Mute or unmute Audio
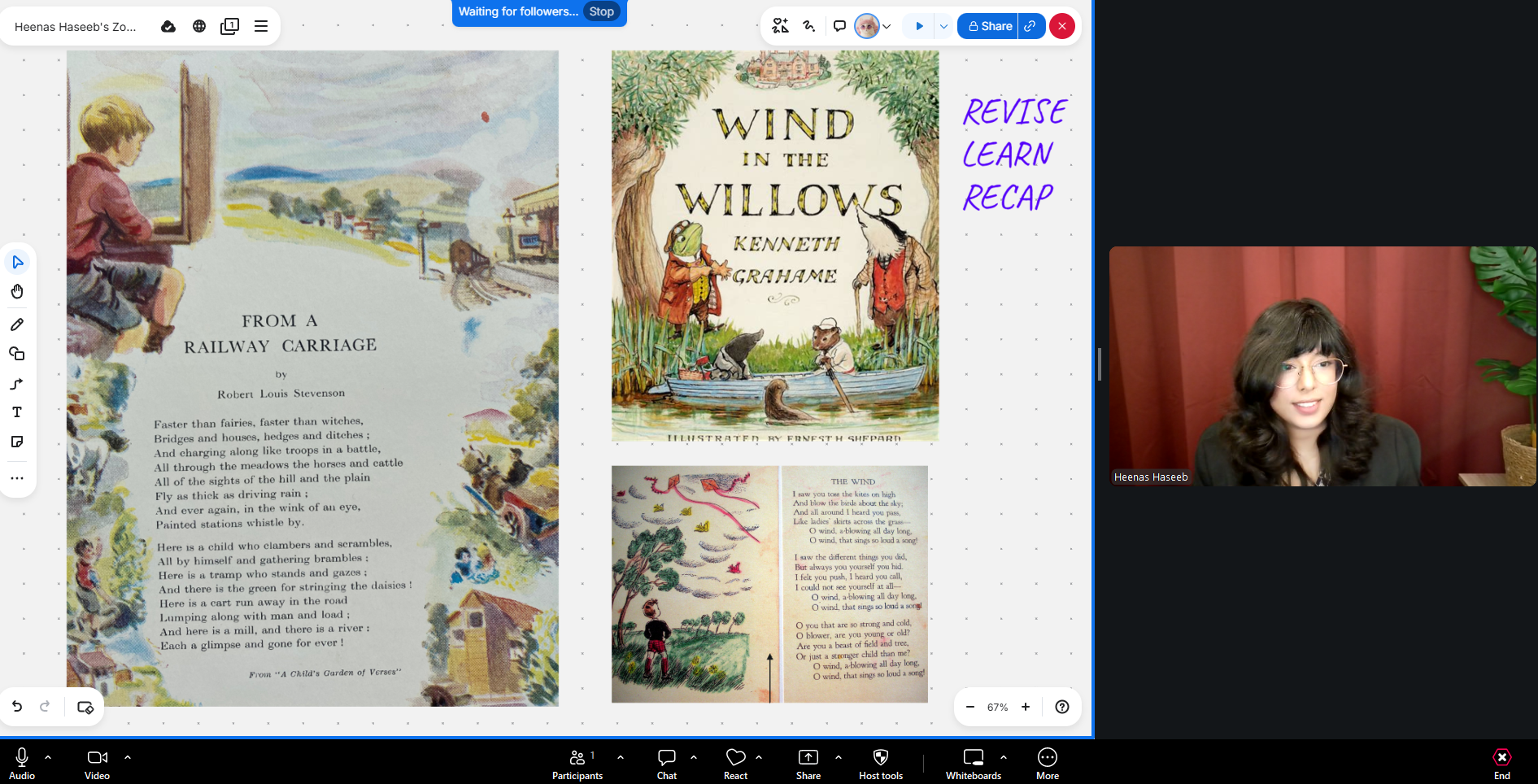 22,764
